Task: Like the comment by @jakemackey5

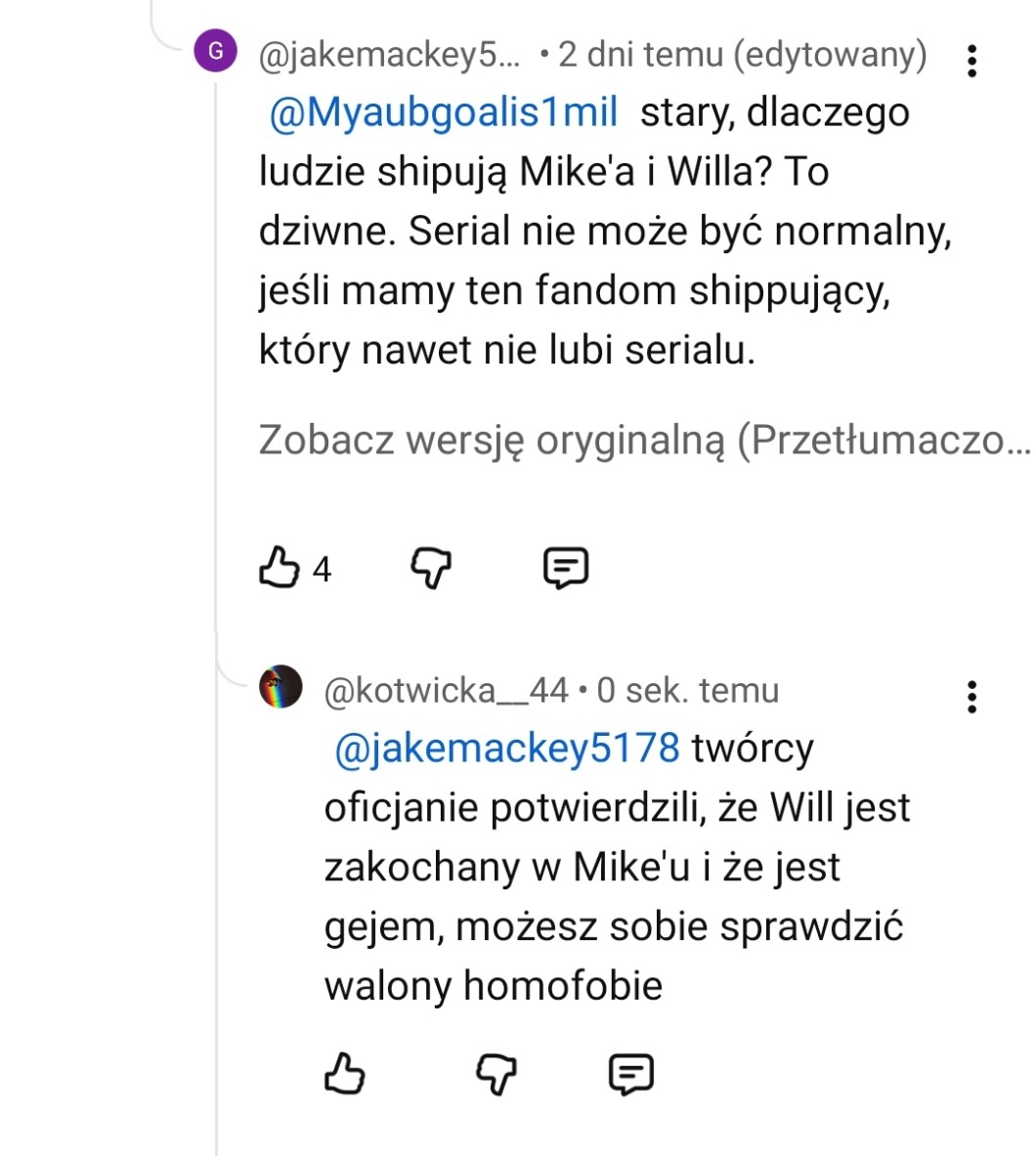Action: (x=279, y=567)
